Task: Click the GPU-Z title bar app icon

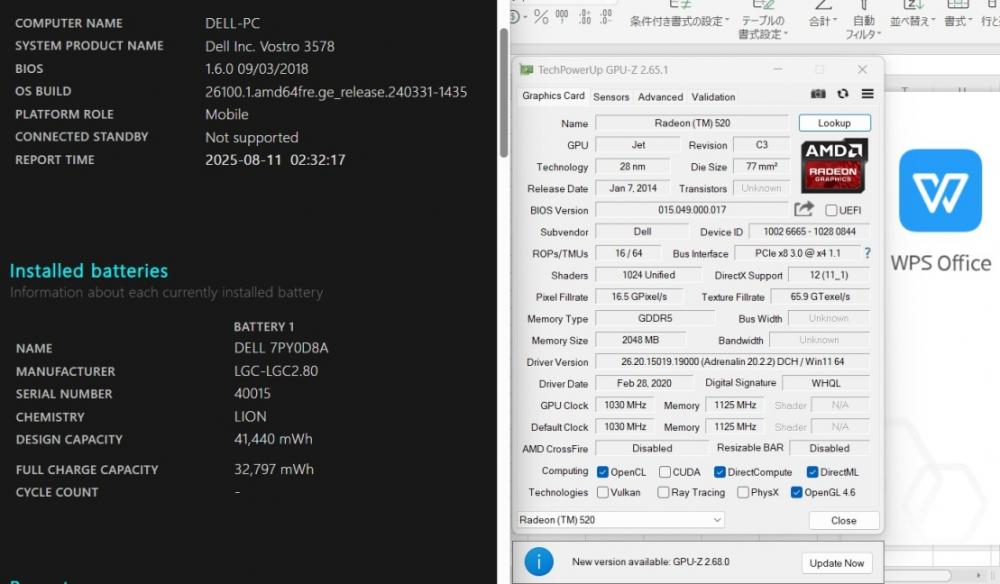Action: (526, 69)
